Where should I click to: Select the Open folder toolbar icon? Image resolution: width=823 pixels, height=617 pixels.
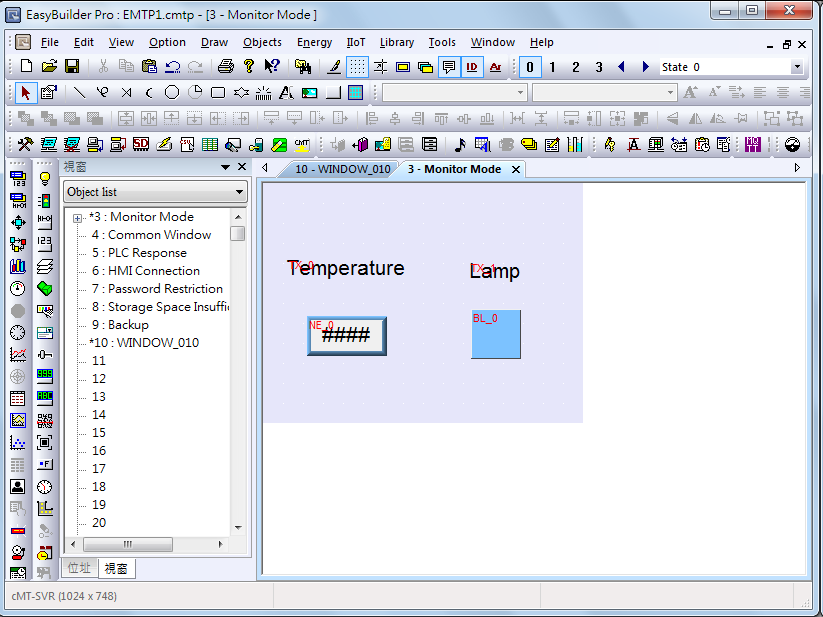pyautogui.click(x=49, y=67)
